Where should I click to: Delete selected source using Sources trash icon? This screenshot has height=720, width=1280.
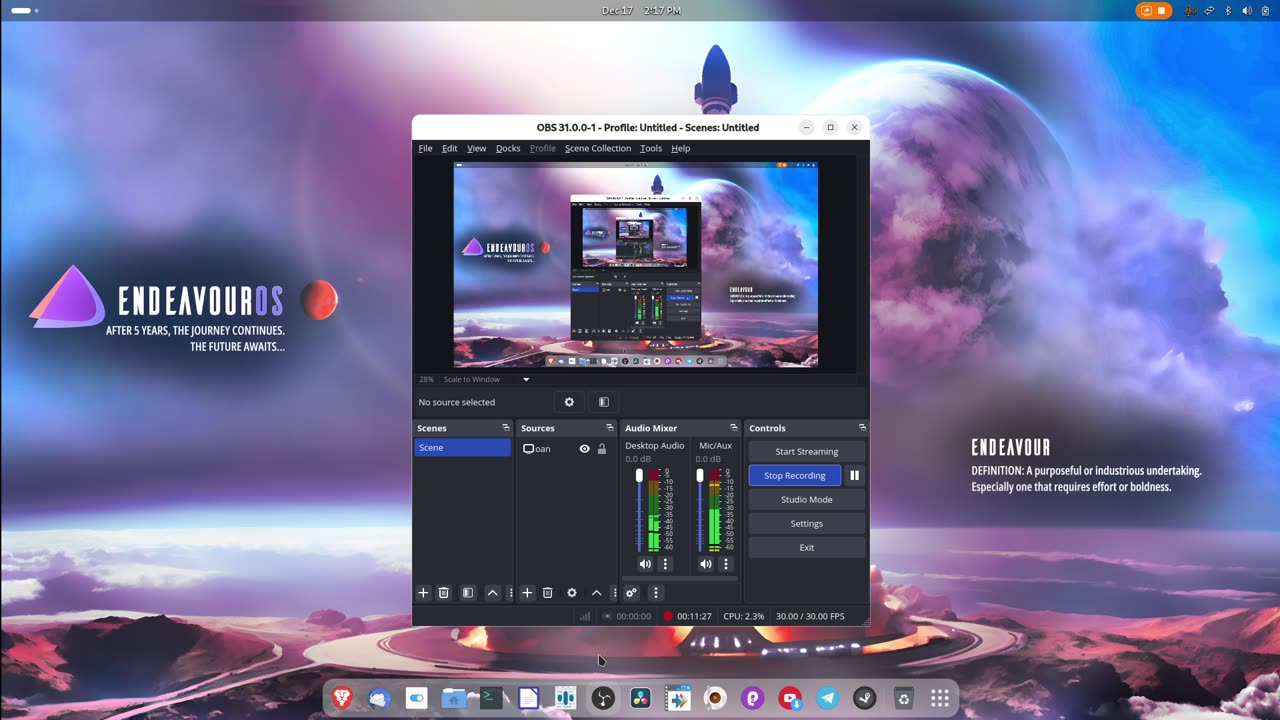[548, 593]
